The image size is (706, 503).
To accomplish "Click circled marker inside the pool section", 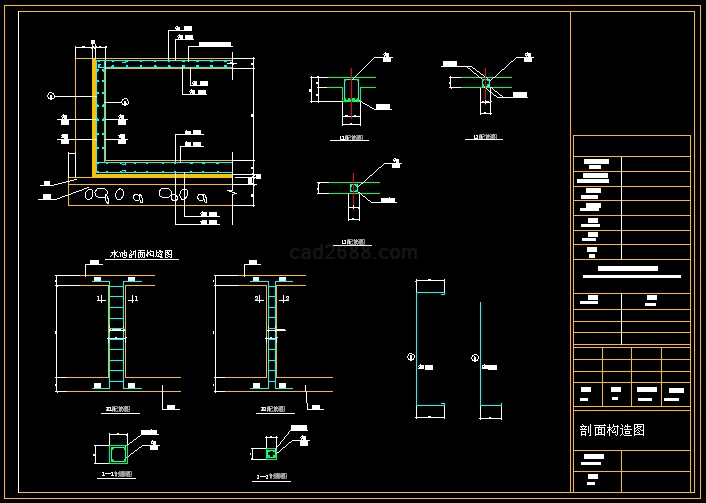I will click(x=125, y=101).
